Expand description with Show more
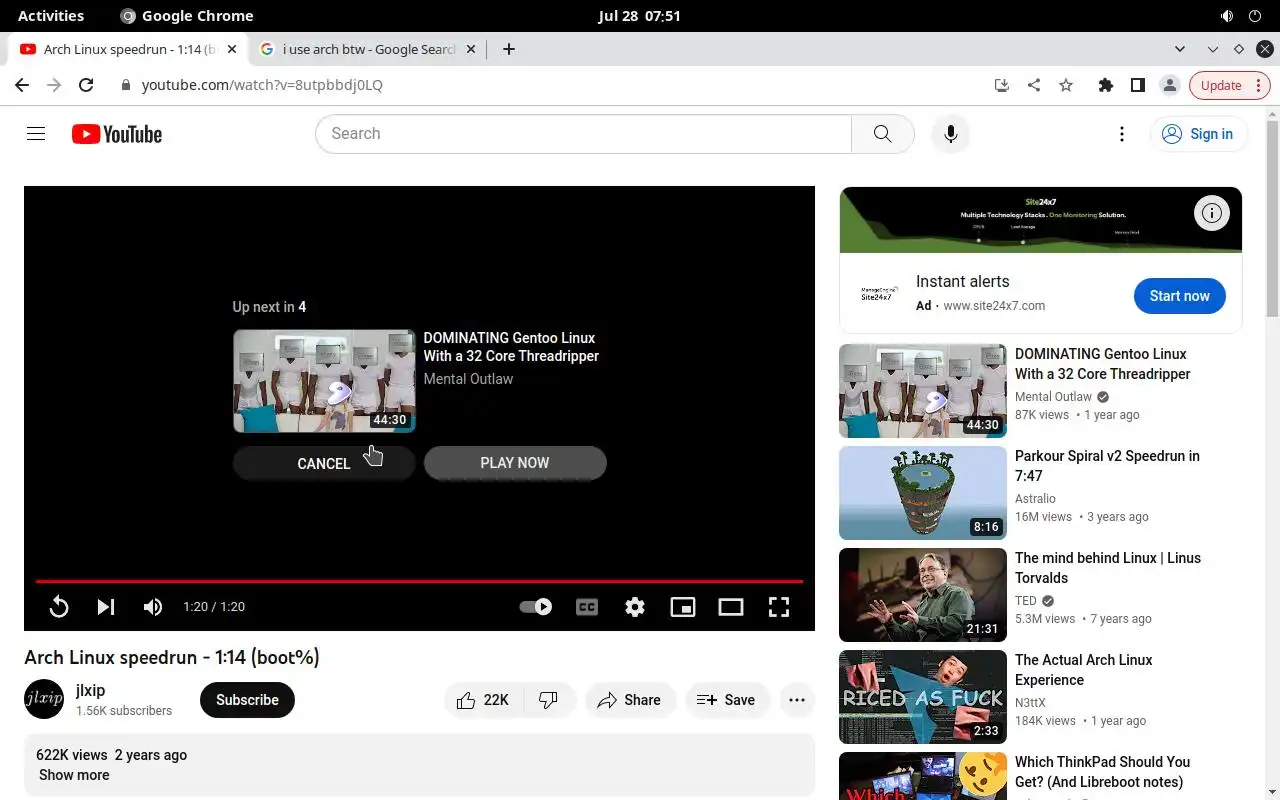Screen dimensions: 1280x800 point(74,775)
